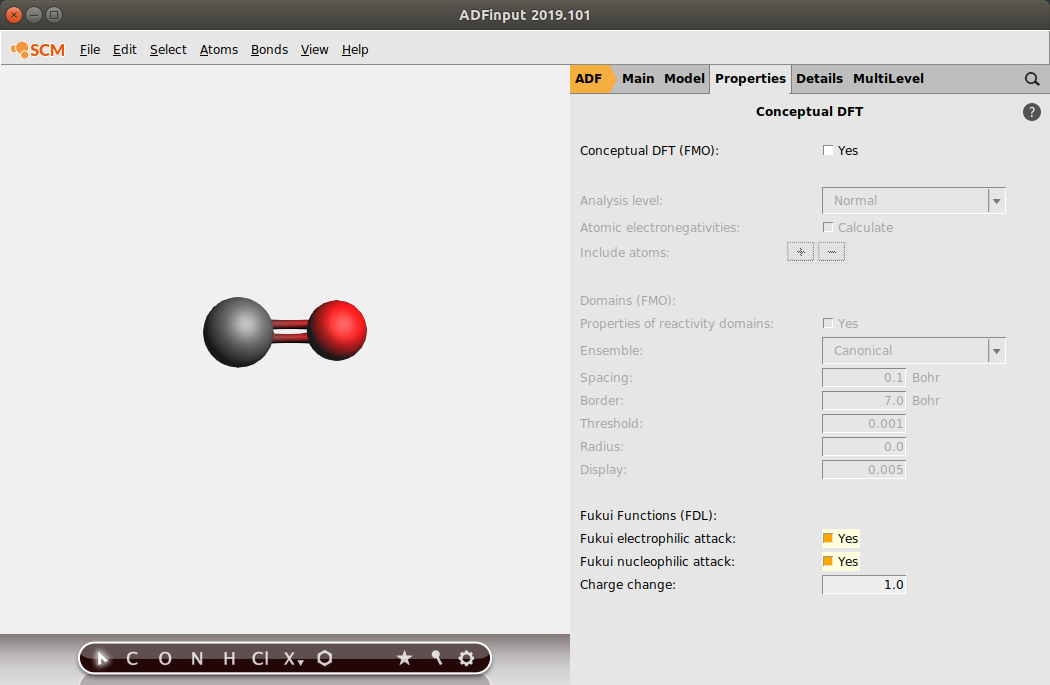Open the Help menu
This screenshot has width=1050, height=685.
pyautogui.click(x=355, y=50)
